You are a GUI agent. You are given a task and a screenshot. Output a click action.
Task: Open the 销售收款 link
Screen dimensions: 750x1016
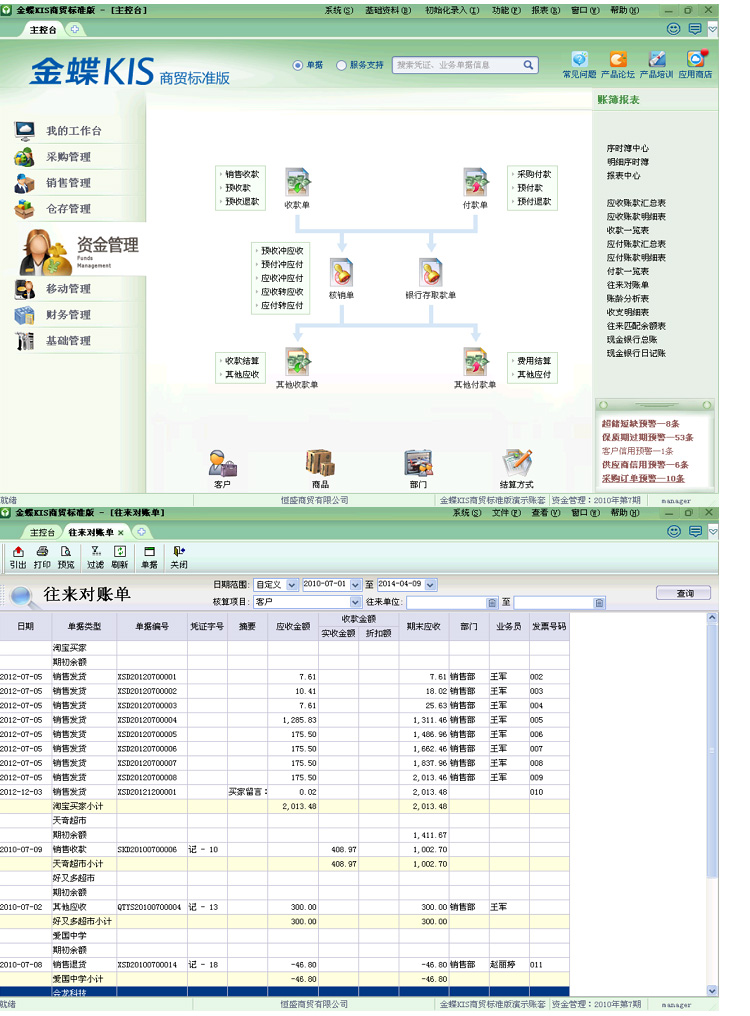click(x=242, y=174)
